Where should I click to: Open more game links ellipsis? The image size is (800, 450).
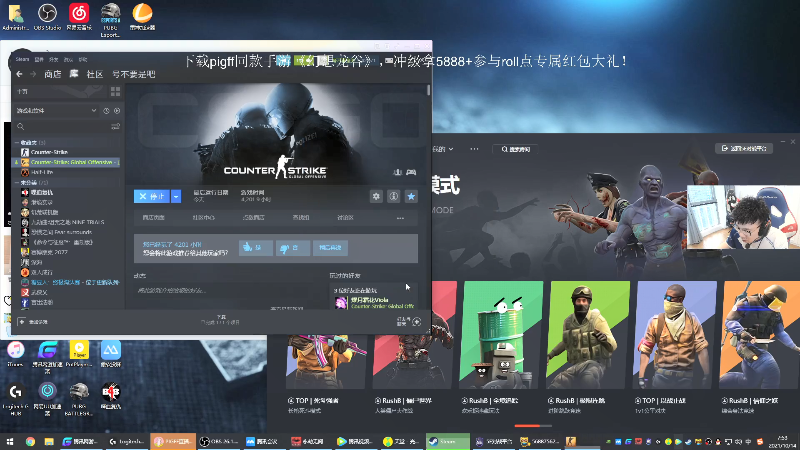[x=401, y=218]
